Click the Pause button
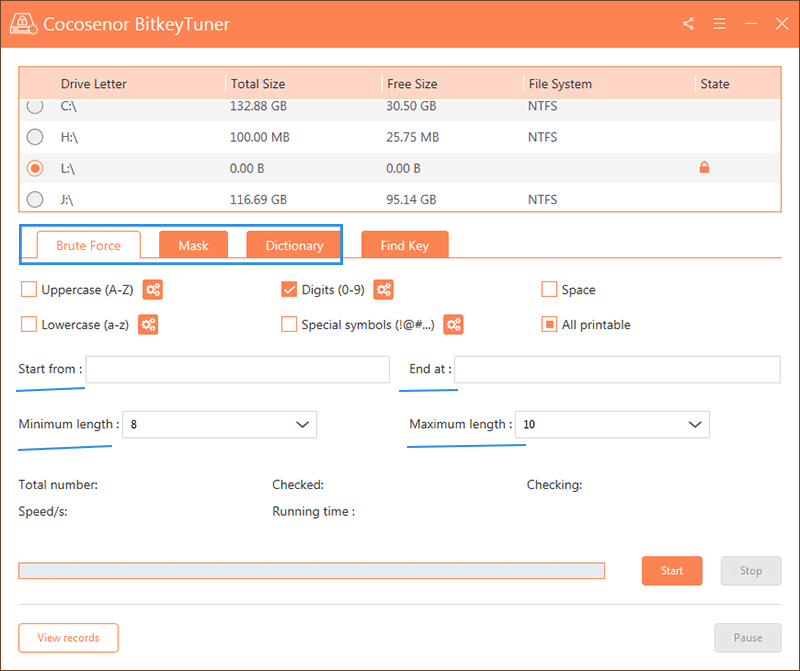Image resolution: width=800 pixels, height=671 pixels. [x=747, y=637]
